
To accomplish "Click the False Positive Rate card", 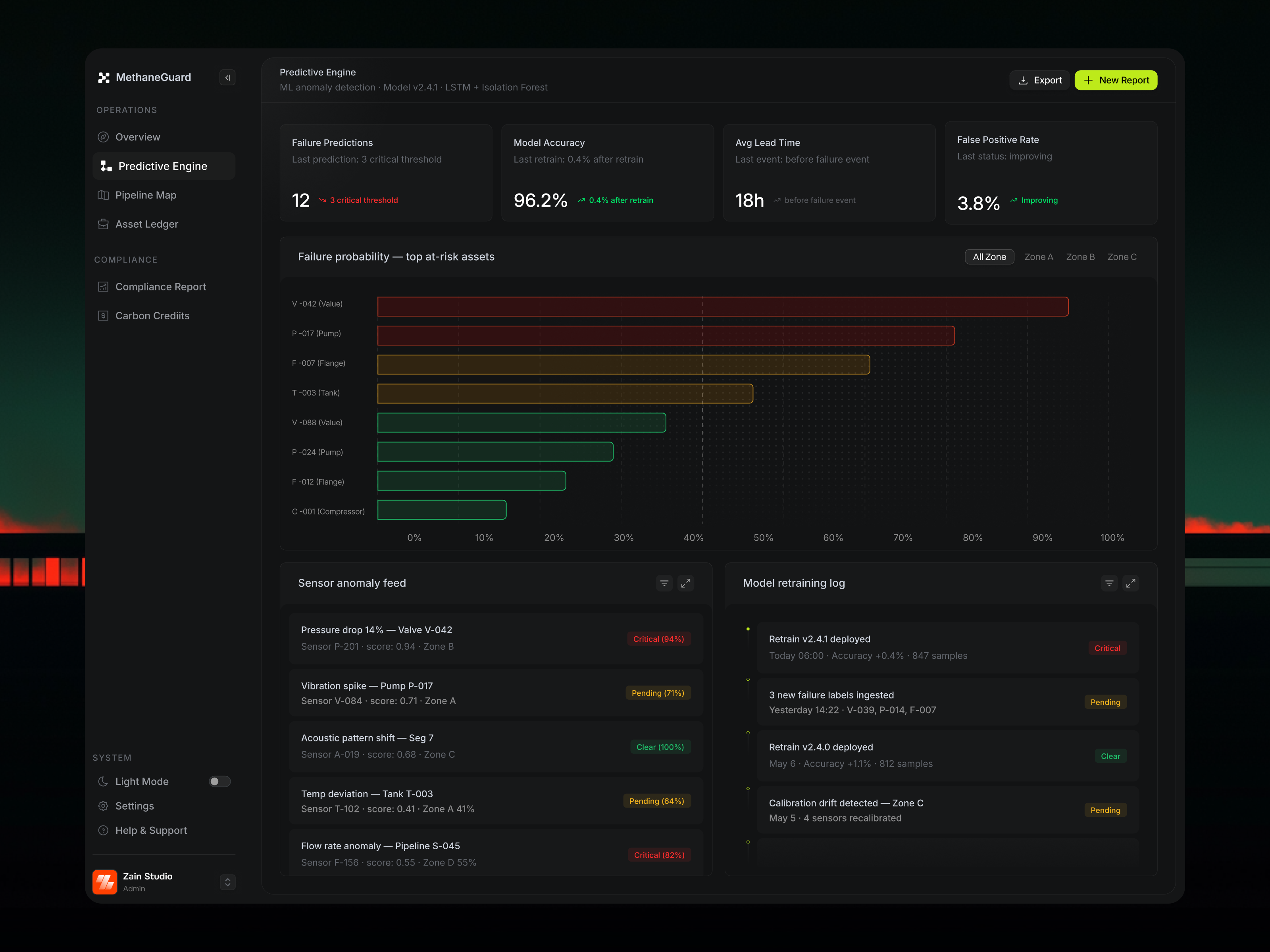I will click(x=1051, y=173).
